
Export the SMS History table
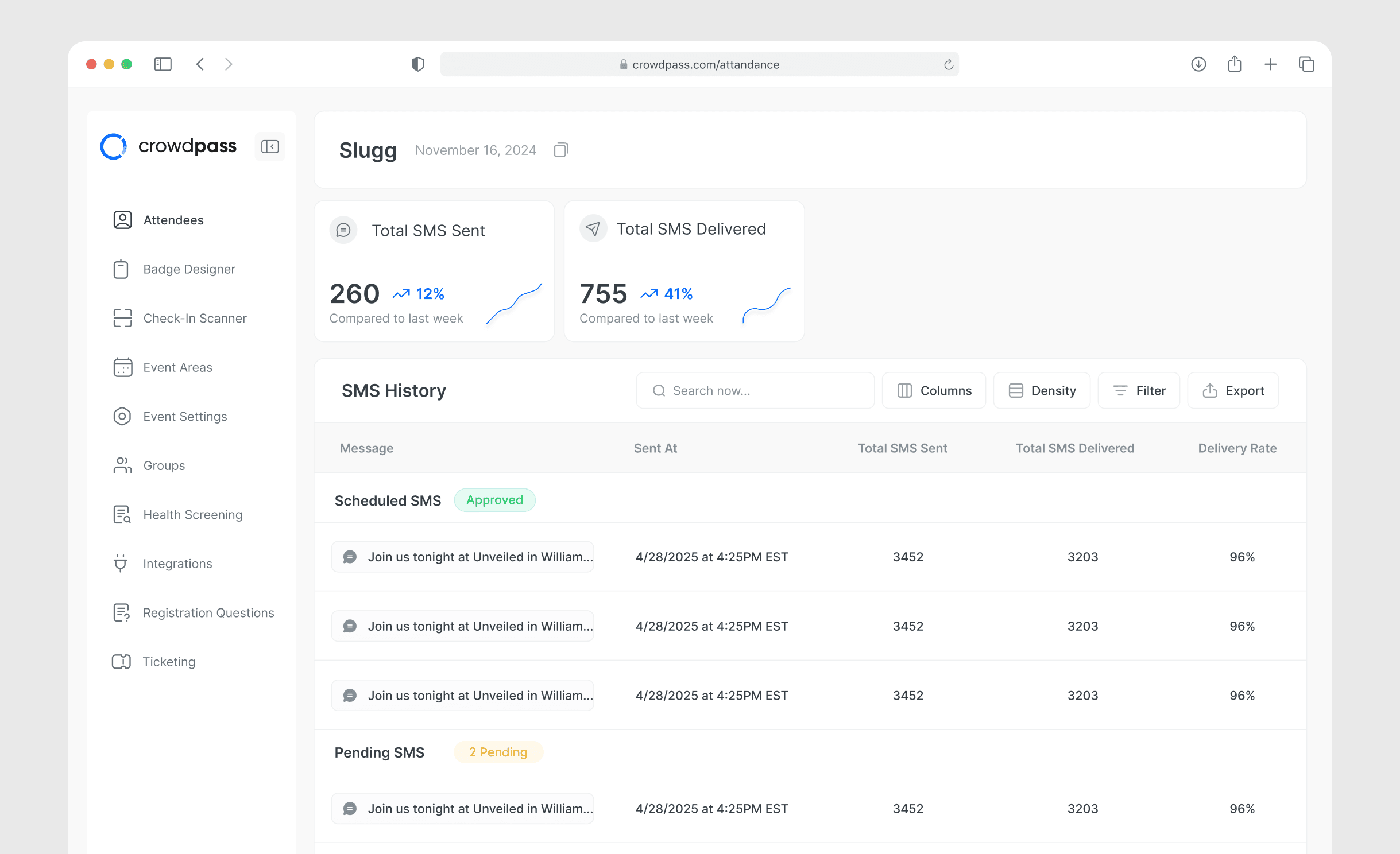click(x=1233, y=391)
